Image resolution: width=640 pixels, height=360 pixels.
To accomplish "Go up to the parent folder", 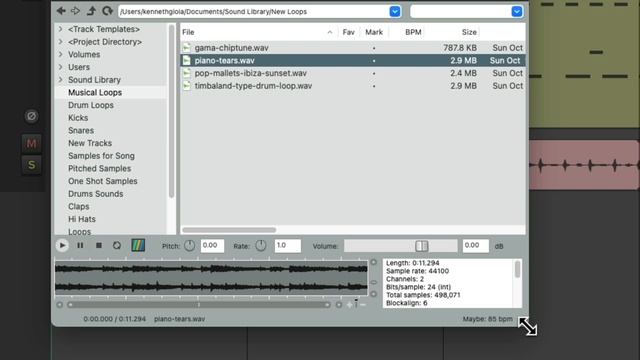I will click(91, 11).
